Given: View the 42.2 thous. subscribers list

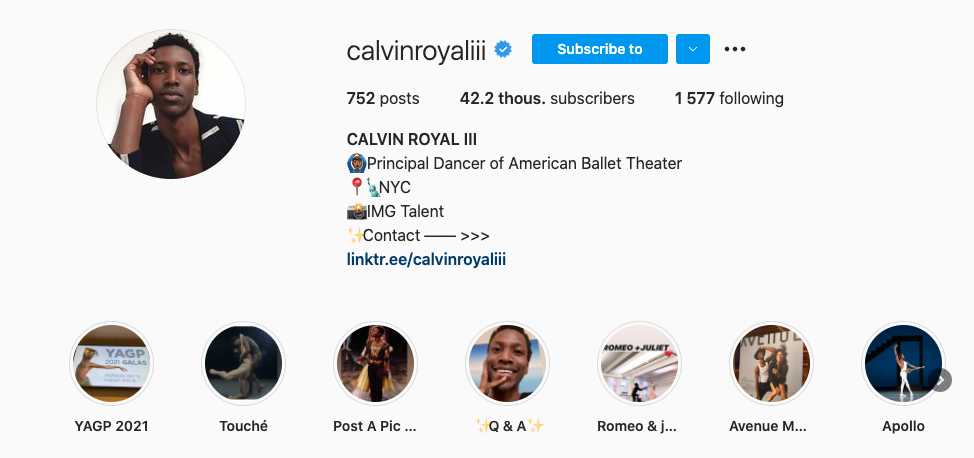Looking at the screenshot, I should 547,99.
